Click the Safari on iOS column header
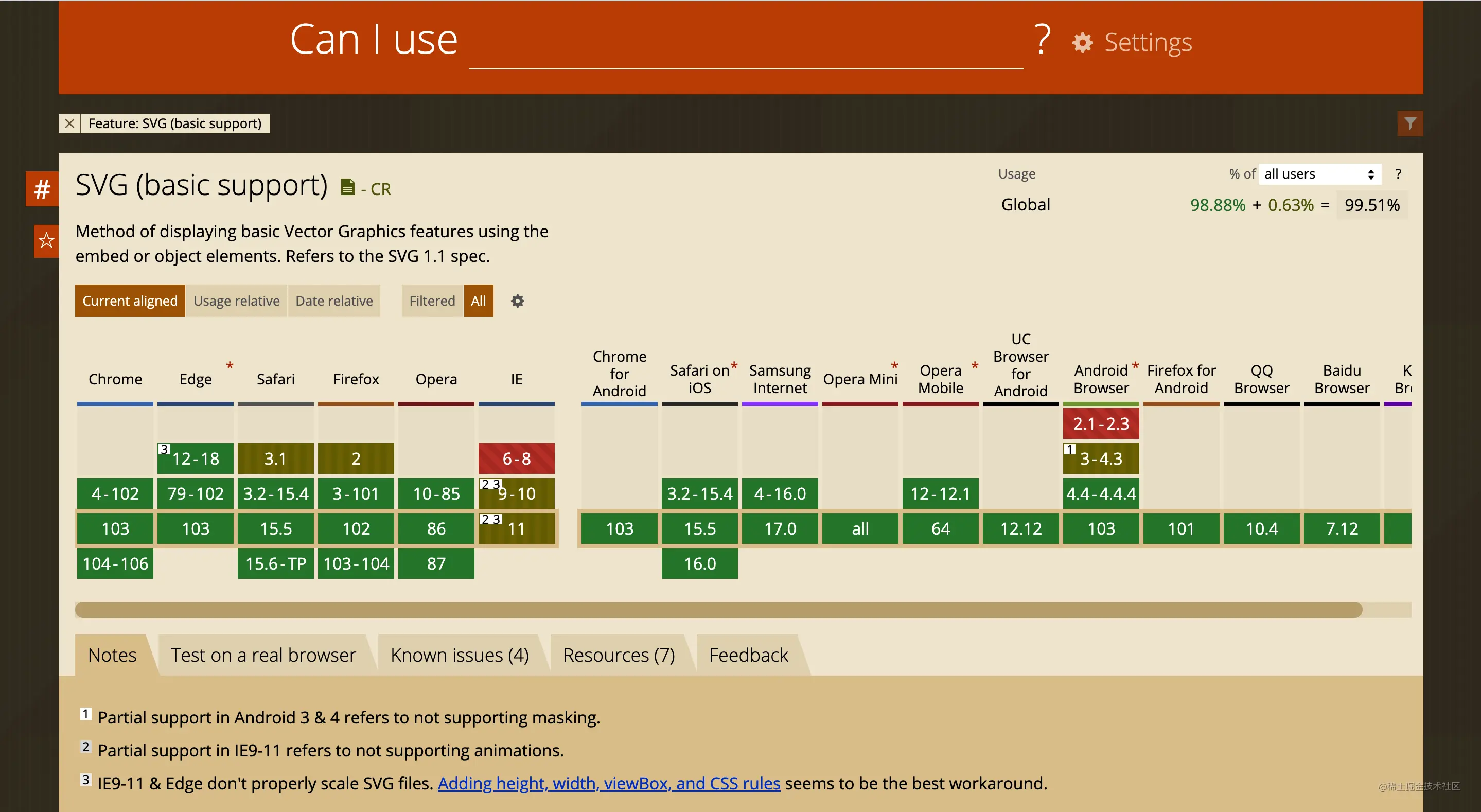The image size is (1481, 812). pyautogui.click(x=700, y=379)
